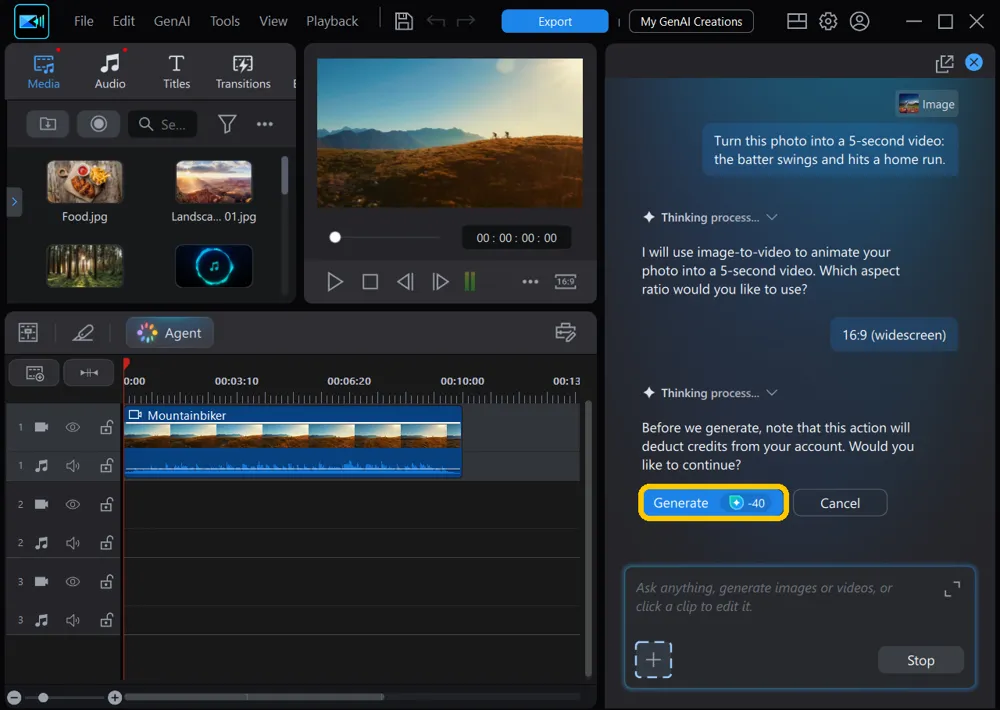Select the audio clip thumbnail with music note

pyautogui.click(x=214, y=265)
